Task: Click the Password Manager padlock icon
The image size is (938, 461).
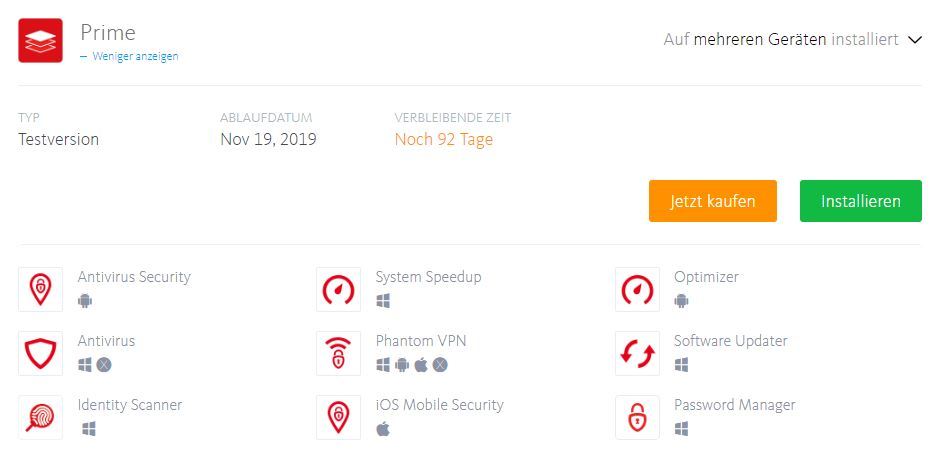Action: (x=637, y=417)
